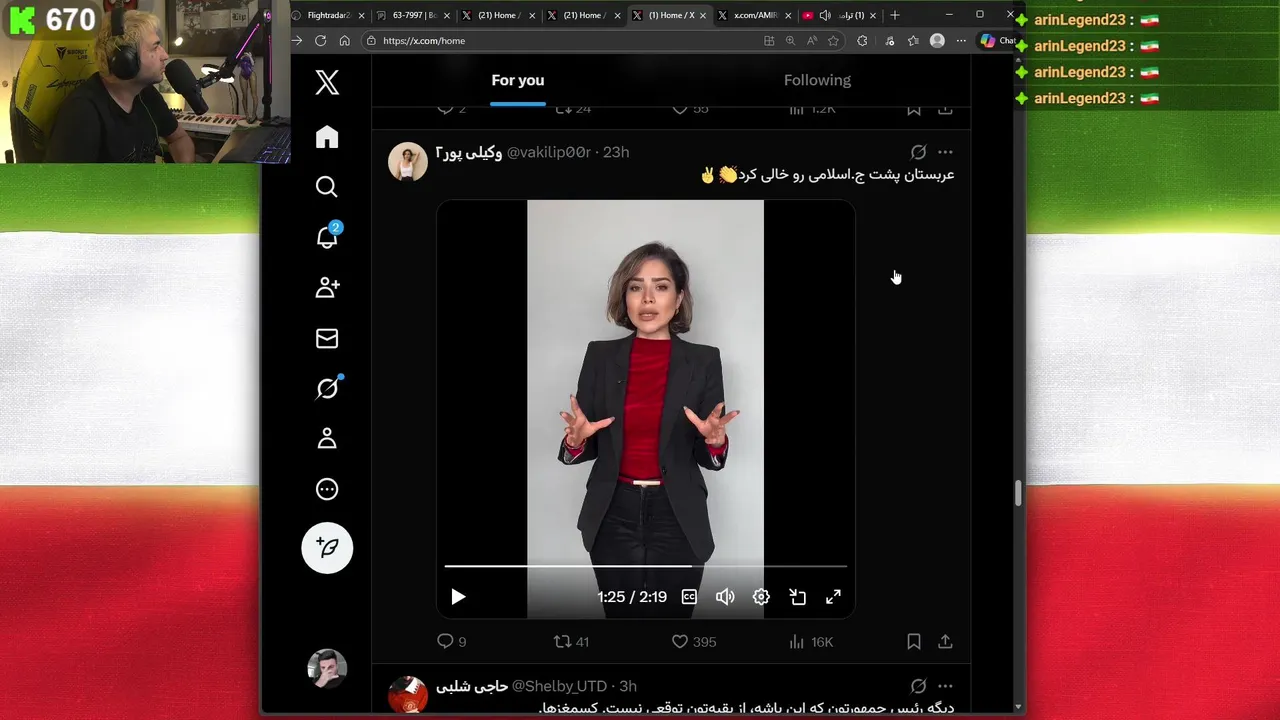Open browser extensions puzzle icon
The height and width of the screenshot is (720, 1280).
(862, 41)
